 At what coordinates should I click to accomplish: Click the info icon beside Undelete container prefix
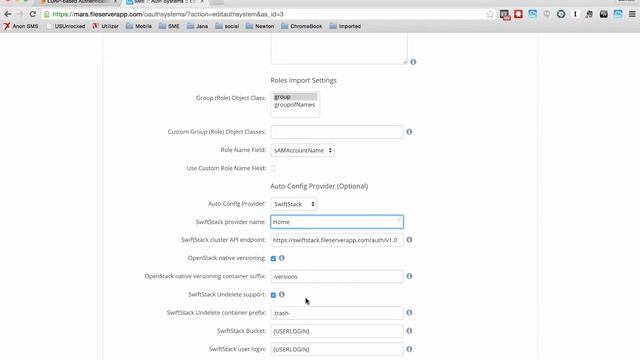(409, 313)
